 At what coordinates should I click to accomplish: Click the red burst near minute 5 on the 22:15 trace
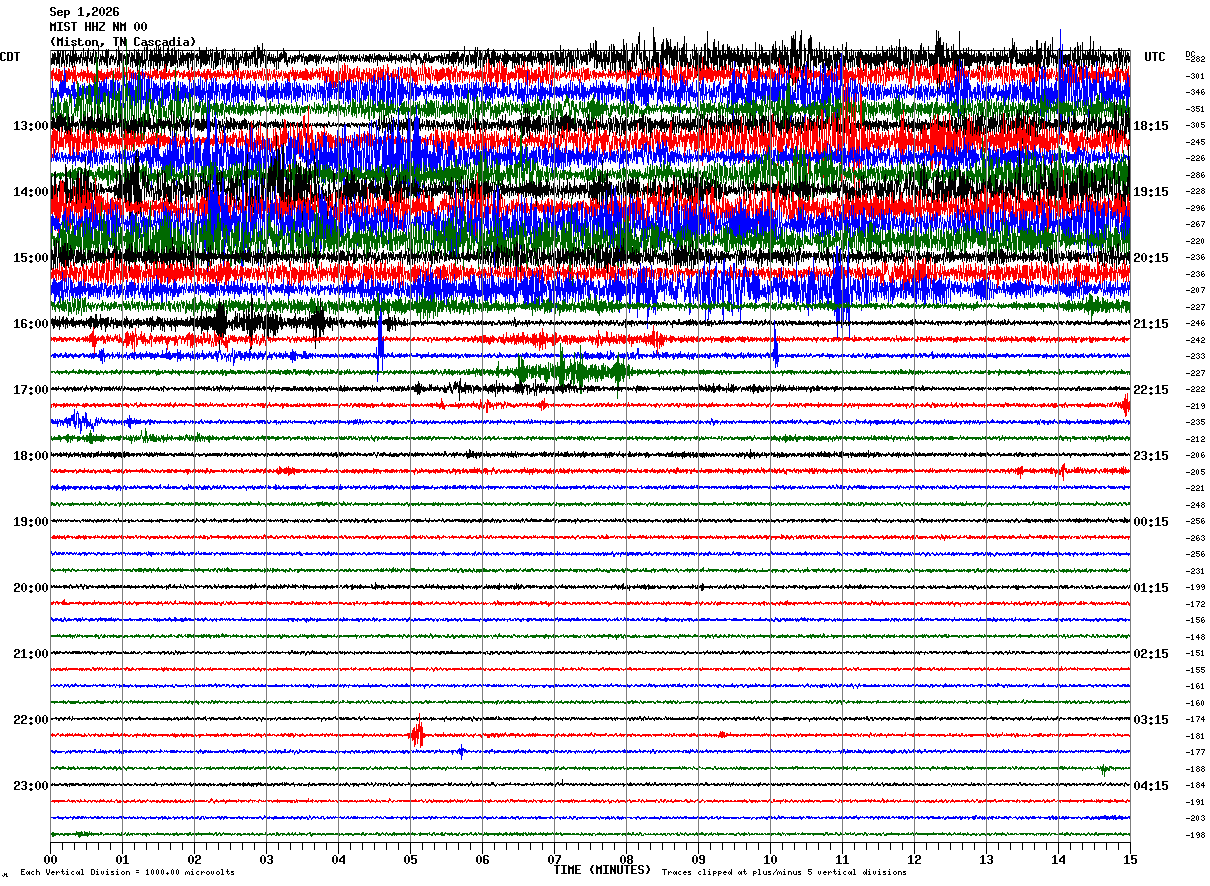[x=417, y=735]
